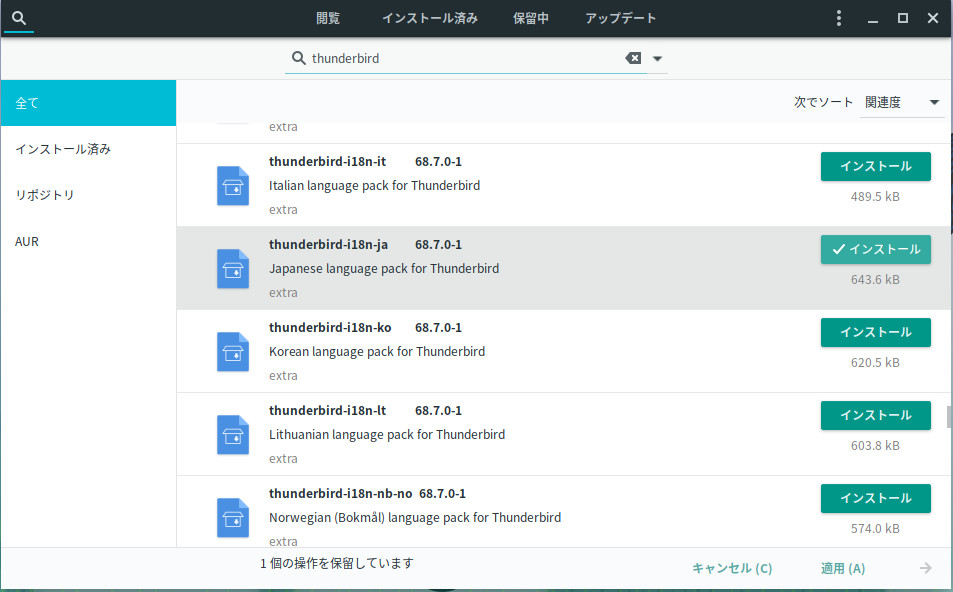This screenshot has width=953, height=592.
Task: Open the 保留中 tab
Action: 531,18
